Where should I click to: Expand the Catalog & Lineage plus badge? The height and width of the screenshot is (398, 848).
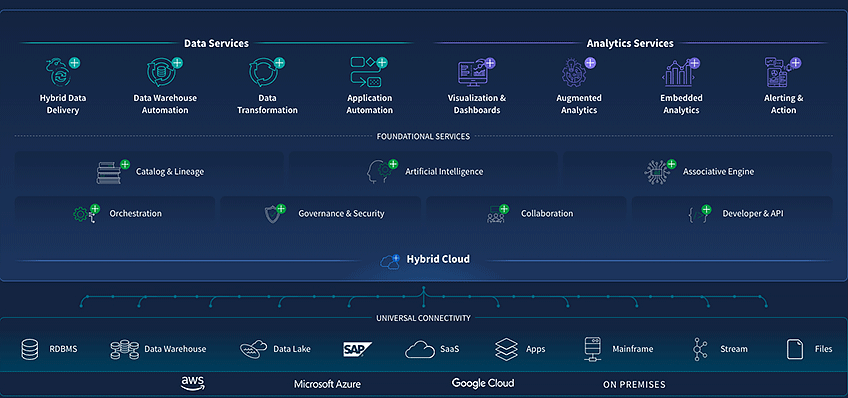[x=125, y=164]
